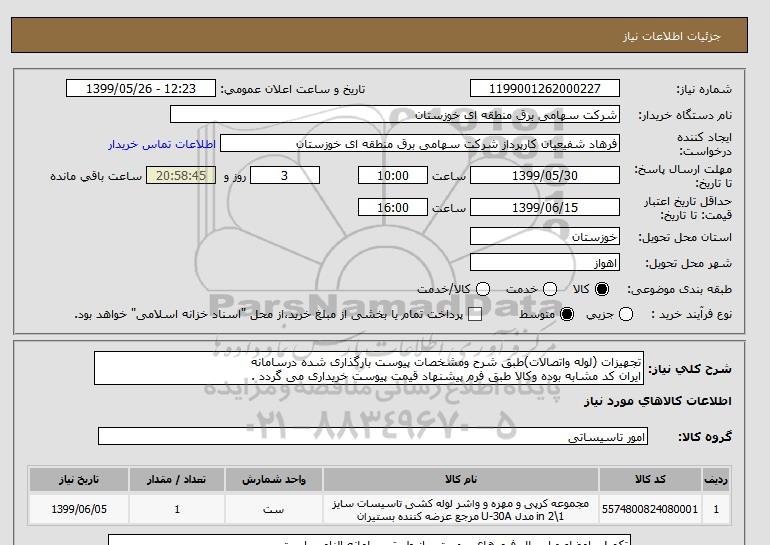Screen dimensions: 770x545
Task: Click the response deadline date 1399/05/30
Action: click(545, 175)
